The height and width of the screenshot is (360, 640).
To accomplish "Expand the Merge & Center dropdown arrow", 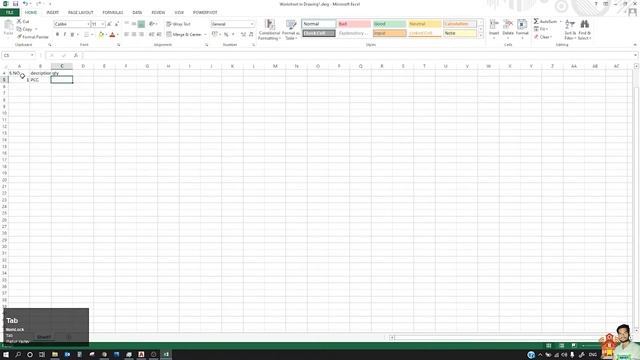I will [205, 35].
